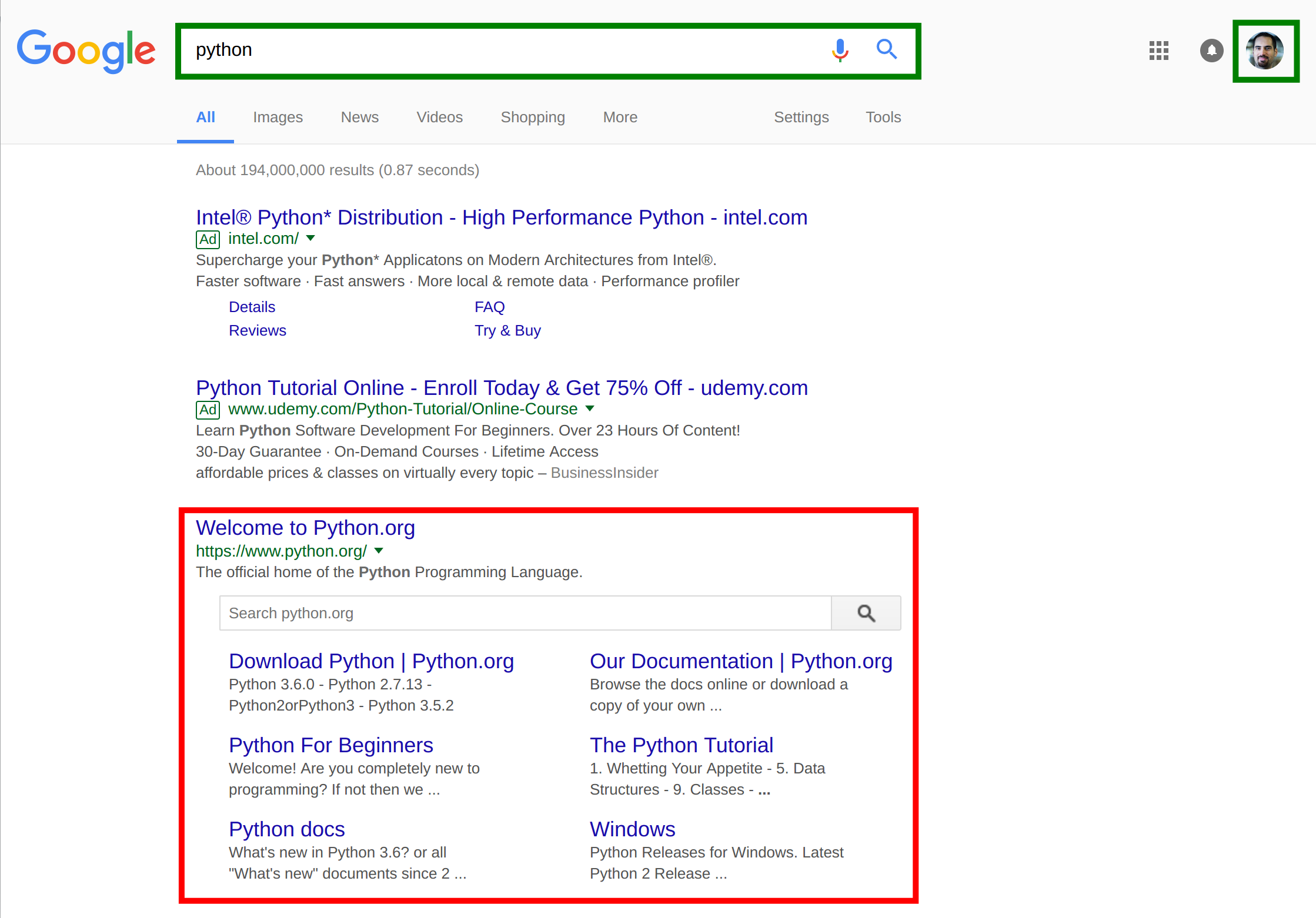Open the notifications bell

point(1211,51)
